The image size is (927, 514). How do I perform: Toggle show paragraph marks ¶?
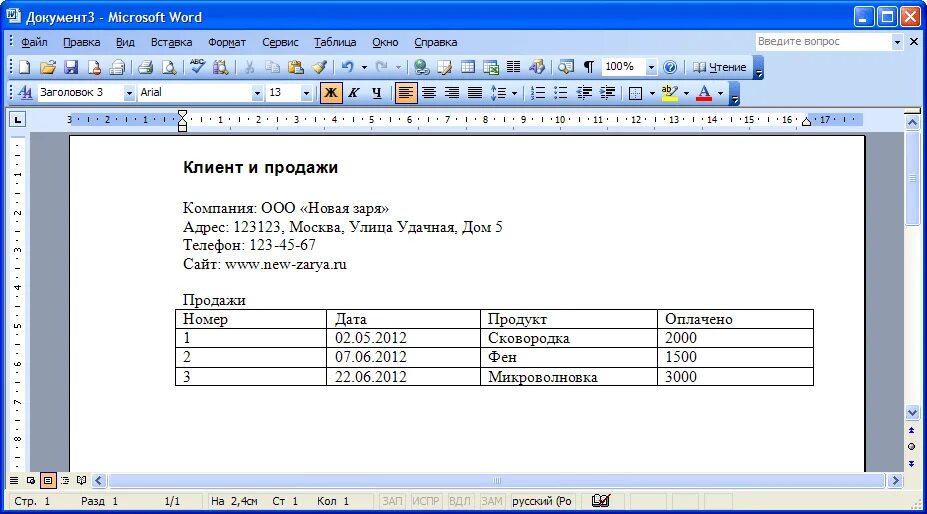pos(589,67)
